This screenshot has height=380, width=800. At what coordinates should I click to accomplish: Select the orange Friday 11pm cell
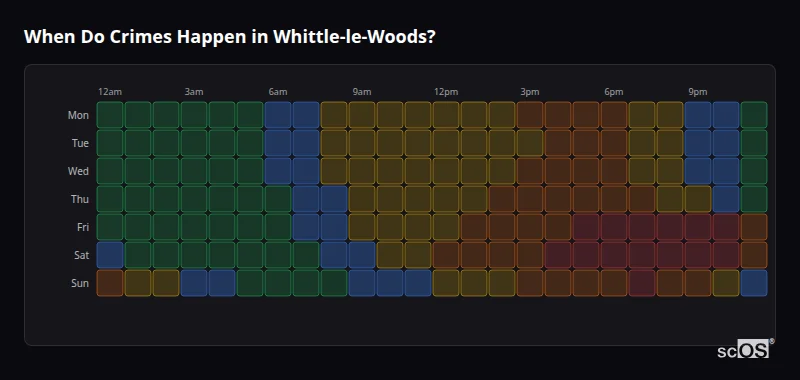click(754, 227)
